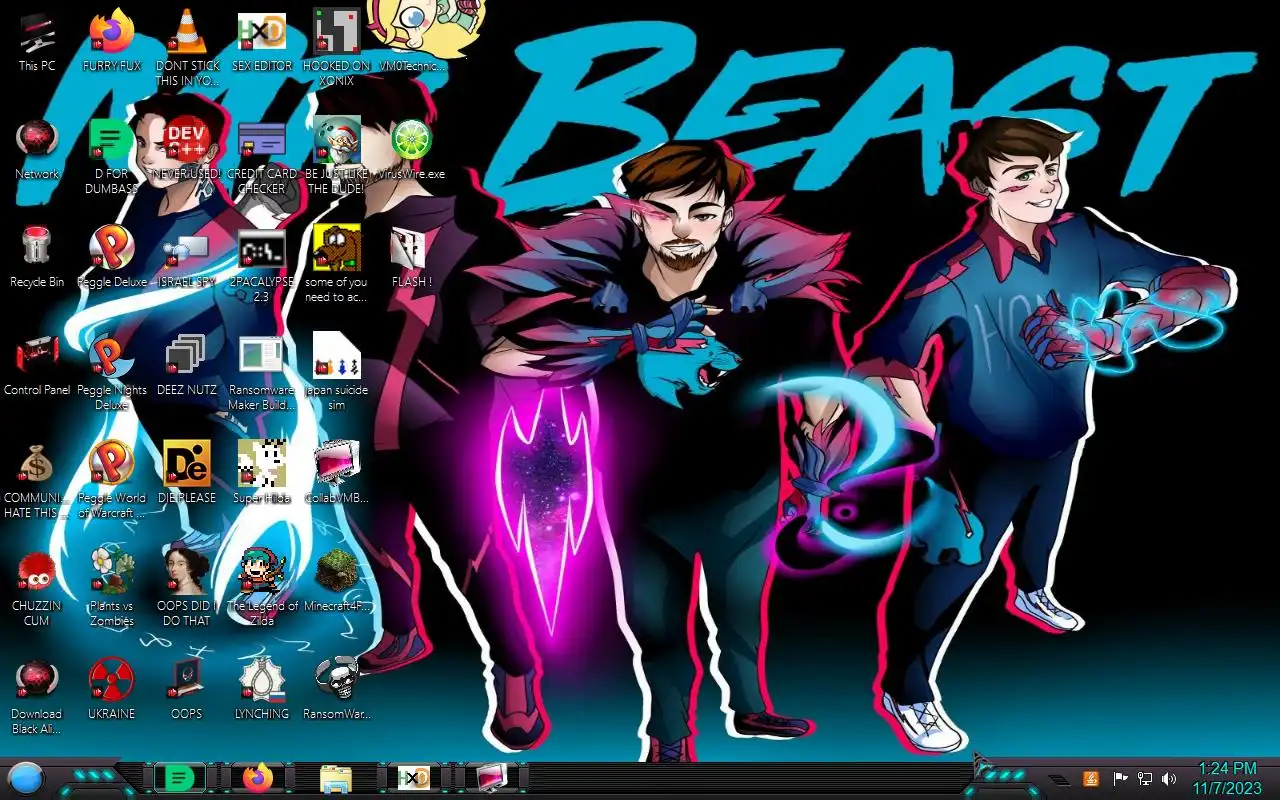
Task: Open the Firefox desktop shortcut
Action: 112,40
